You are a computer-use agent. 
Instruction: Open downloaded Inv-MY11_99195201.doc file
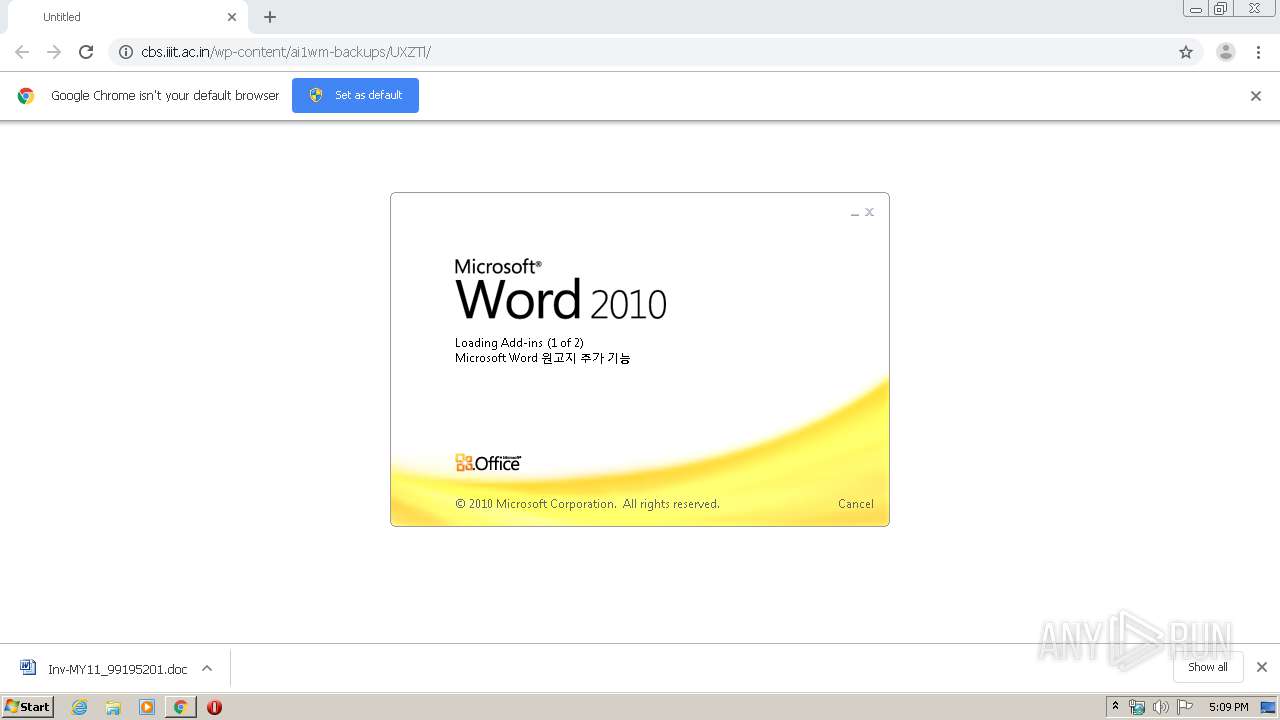point(117,669)
